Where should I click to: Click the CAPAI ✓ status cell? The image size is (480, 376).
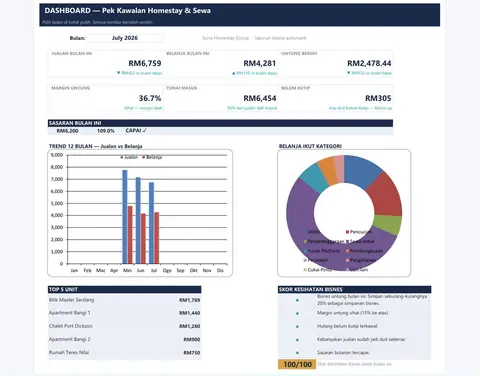pyautogui.click(x=136, y=130)
